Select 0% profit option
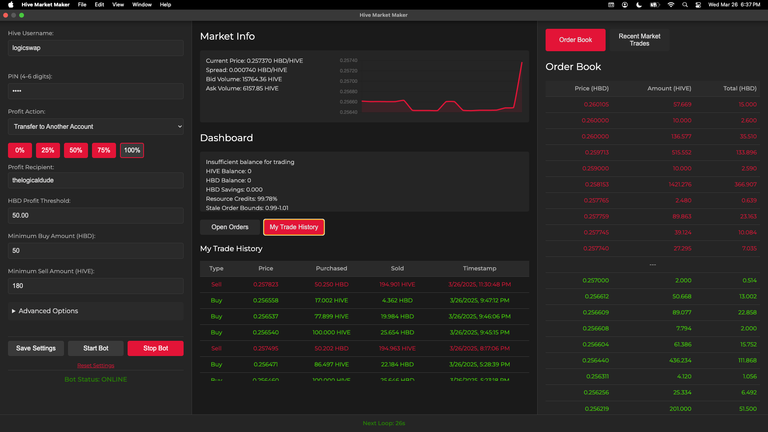 click(20, 150)
